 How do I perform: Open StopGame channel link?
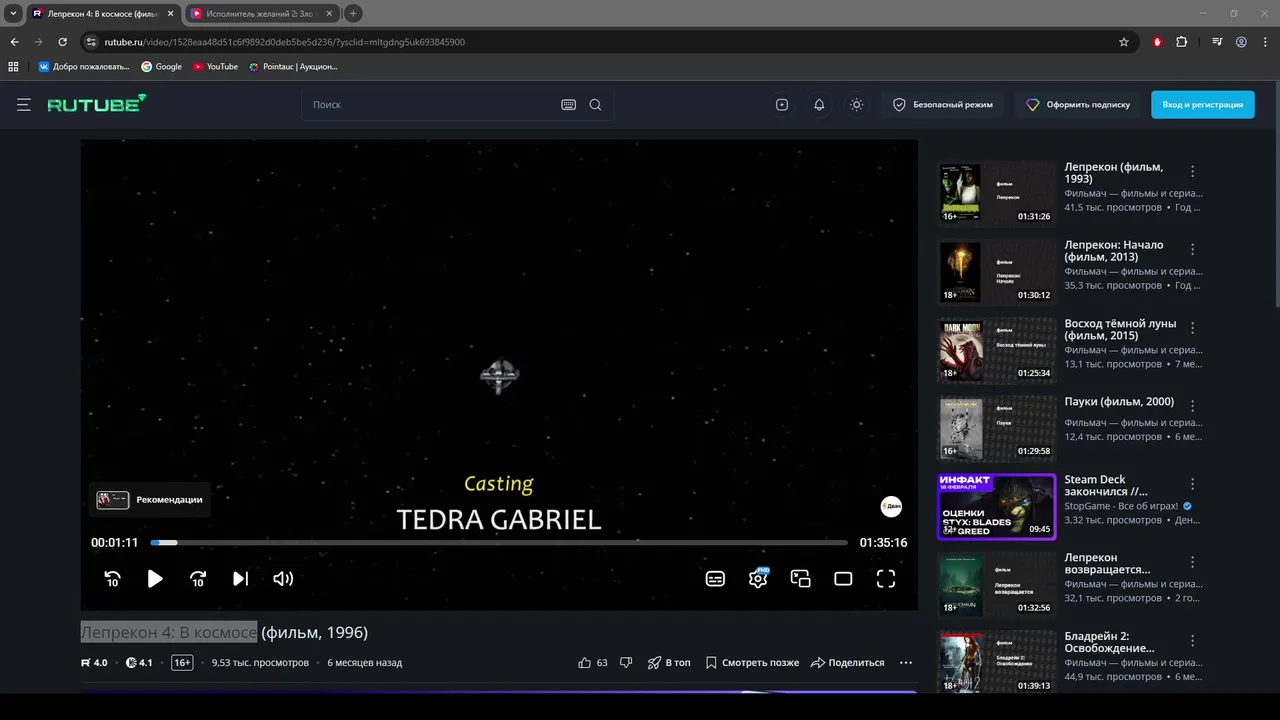pos(1121,506)
